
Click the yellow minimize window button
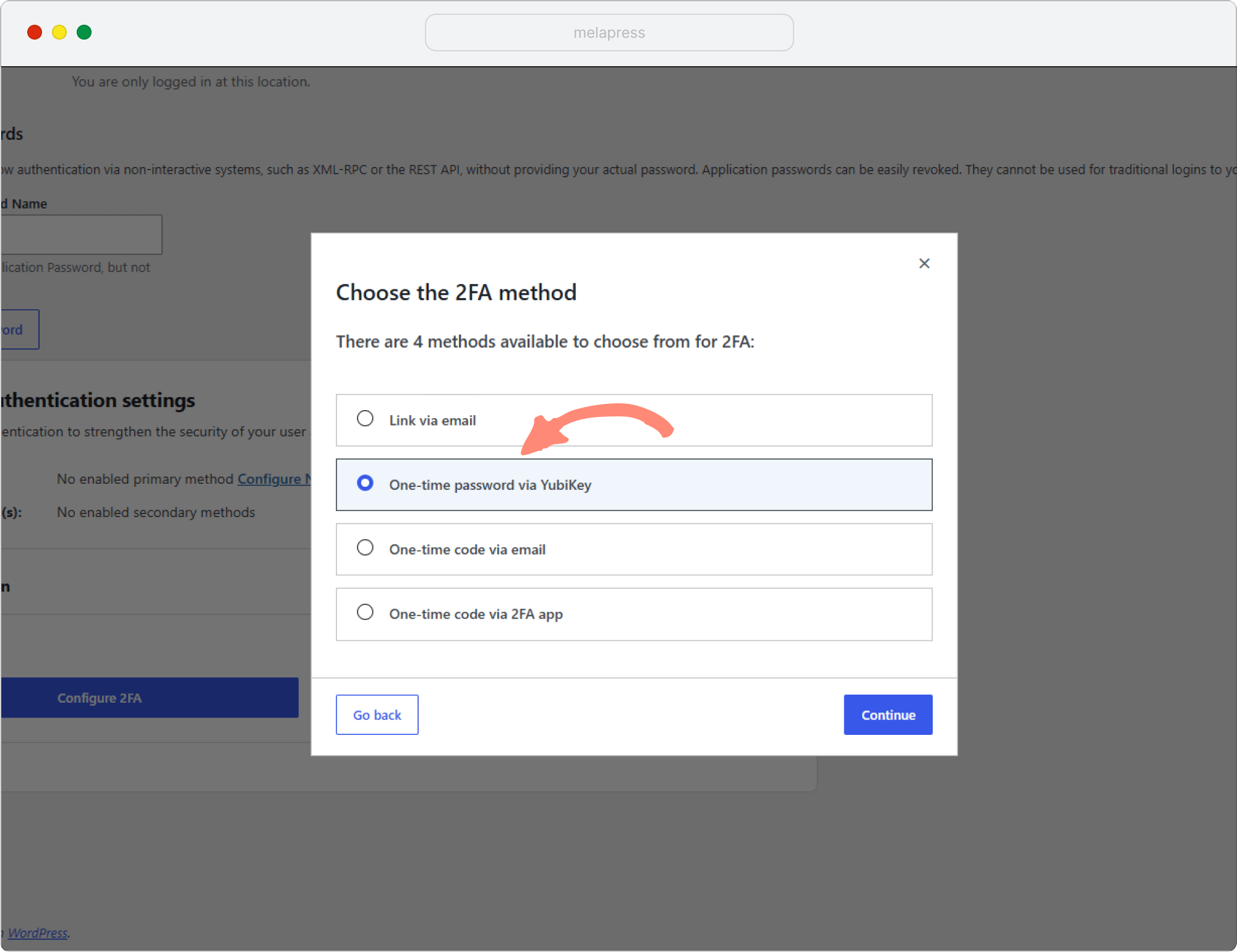(59, 32)
